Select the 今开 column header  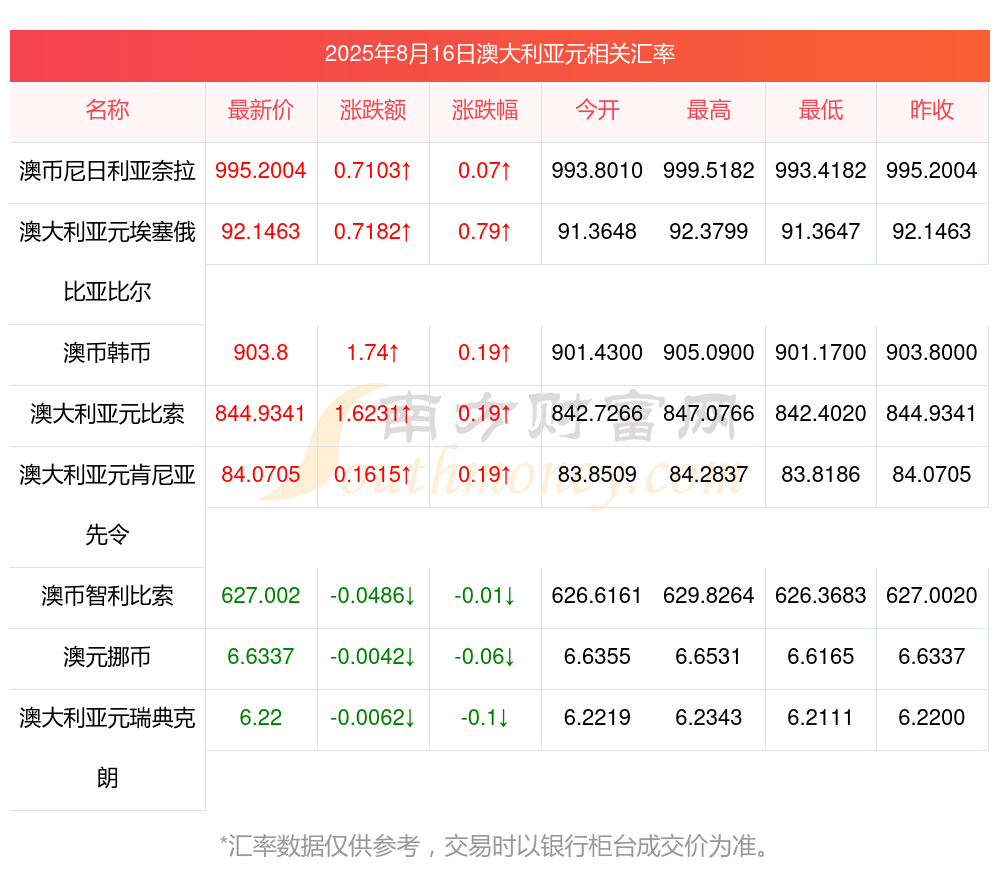pyautogui.click(x=597, y=110)
